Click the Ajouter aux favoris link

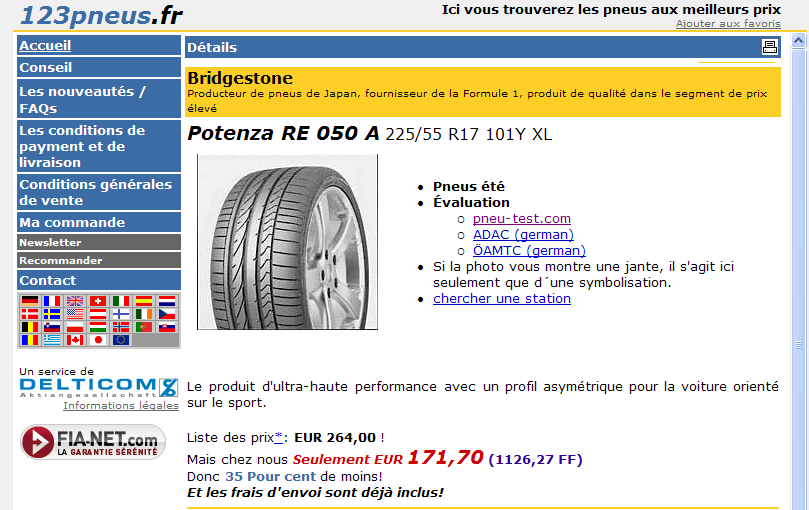728,23
